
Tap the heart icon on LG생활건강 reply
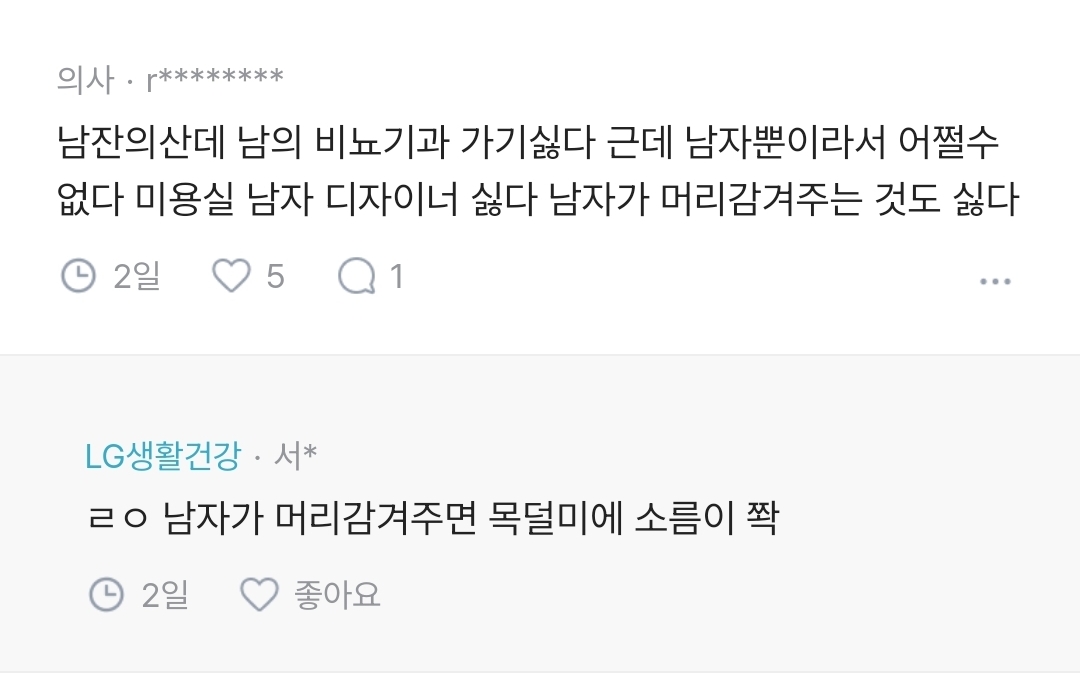point(259,596)
